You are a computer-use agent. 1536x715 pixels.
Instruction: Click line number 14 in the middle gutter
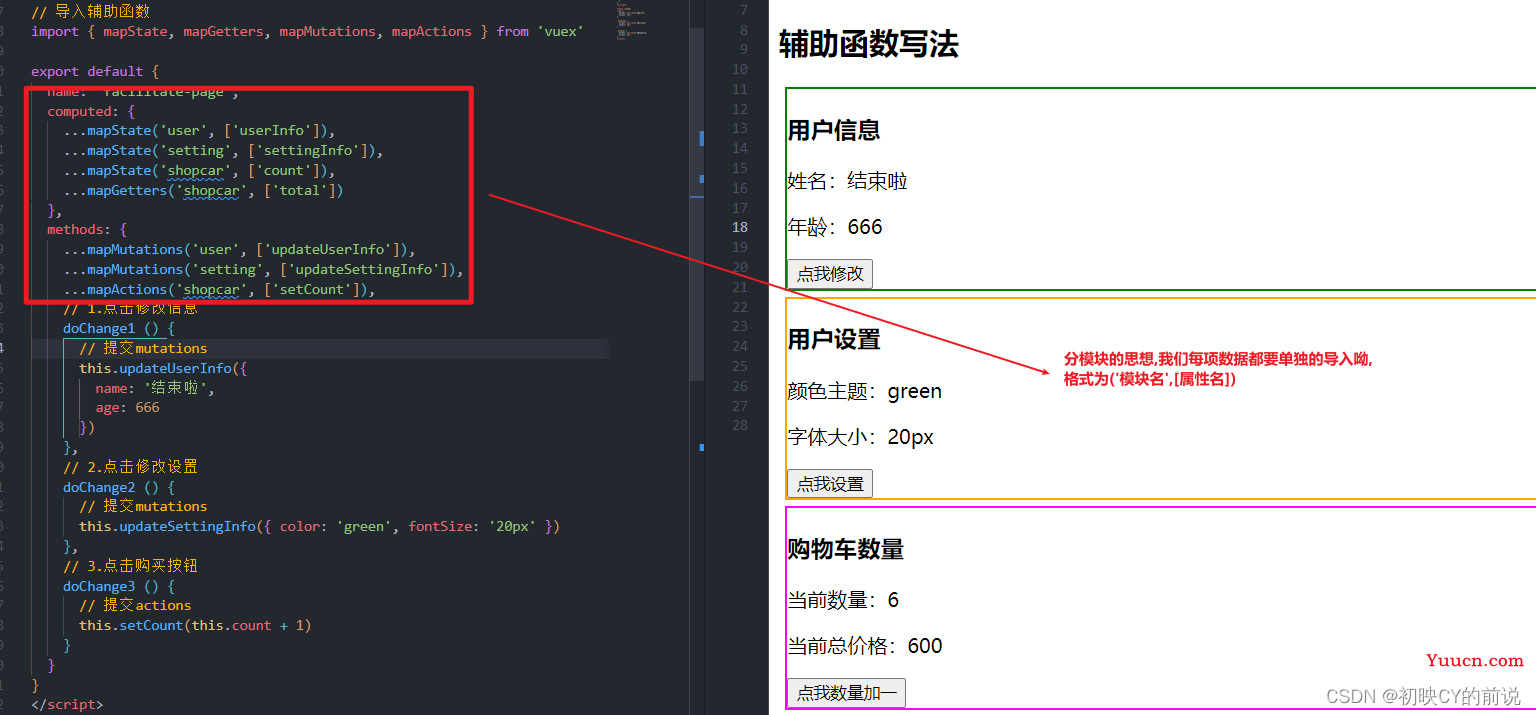(x=739, y=148)
